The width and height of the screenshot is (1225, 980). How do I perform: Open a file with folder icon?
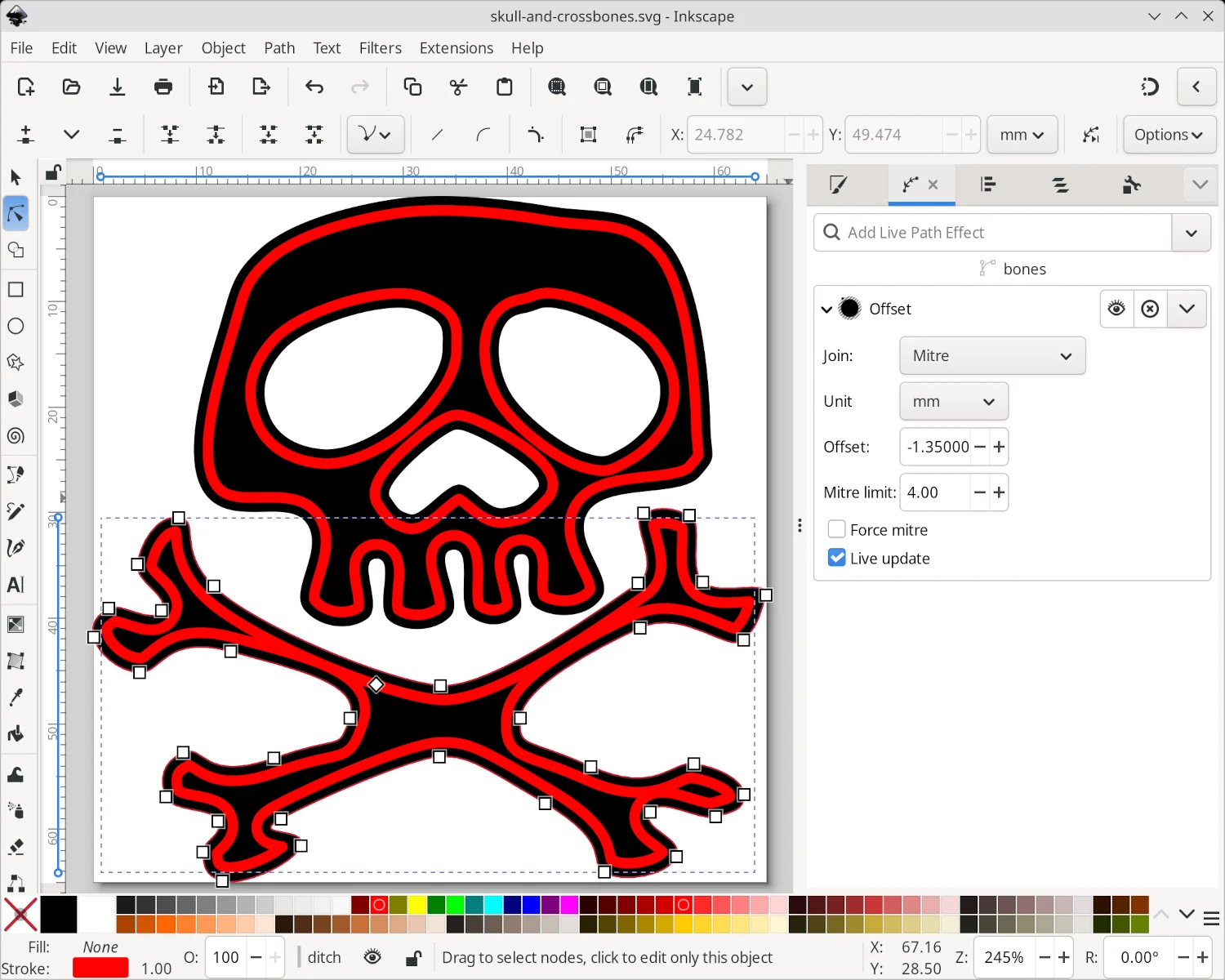click(x=71, y=87)
